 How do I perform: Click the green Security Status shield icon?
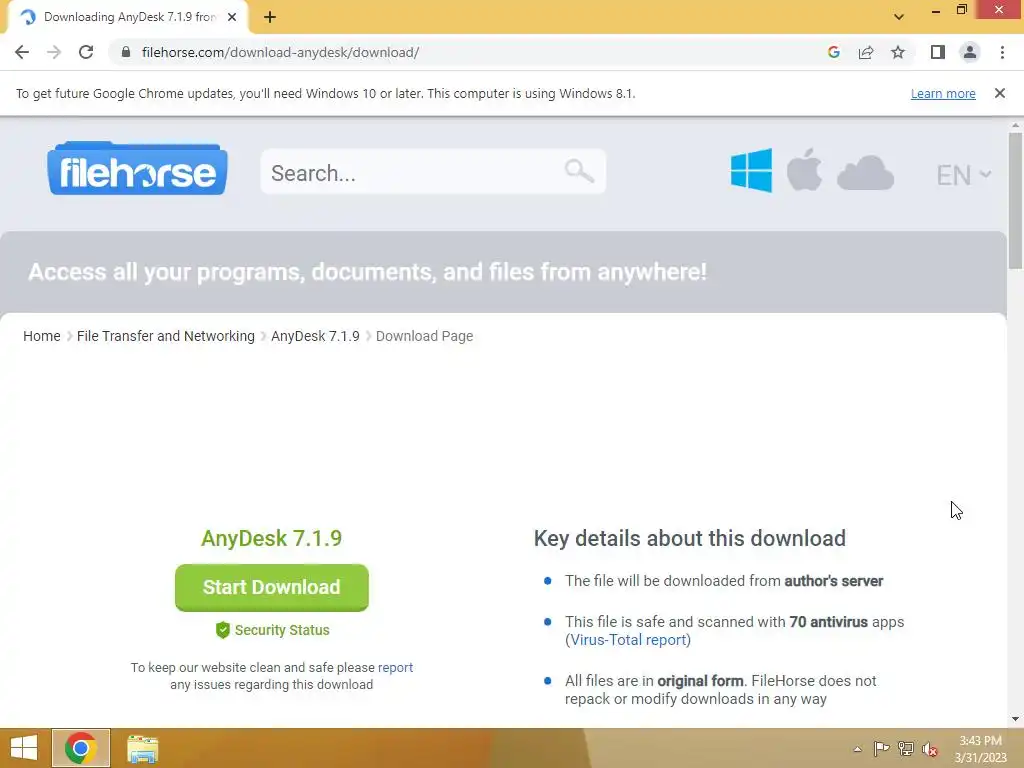coord(223,630)
